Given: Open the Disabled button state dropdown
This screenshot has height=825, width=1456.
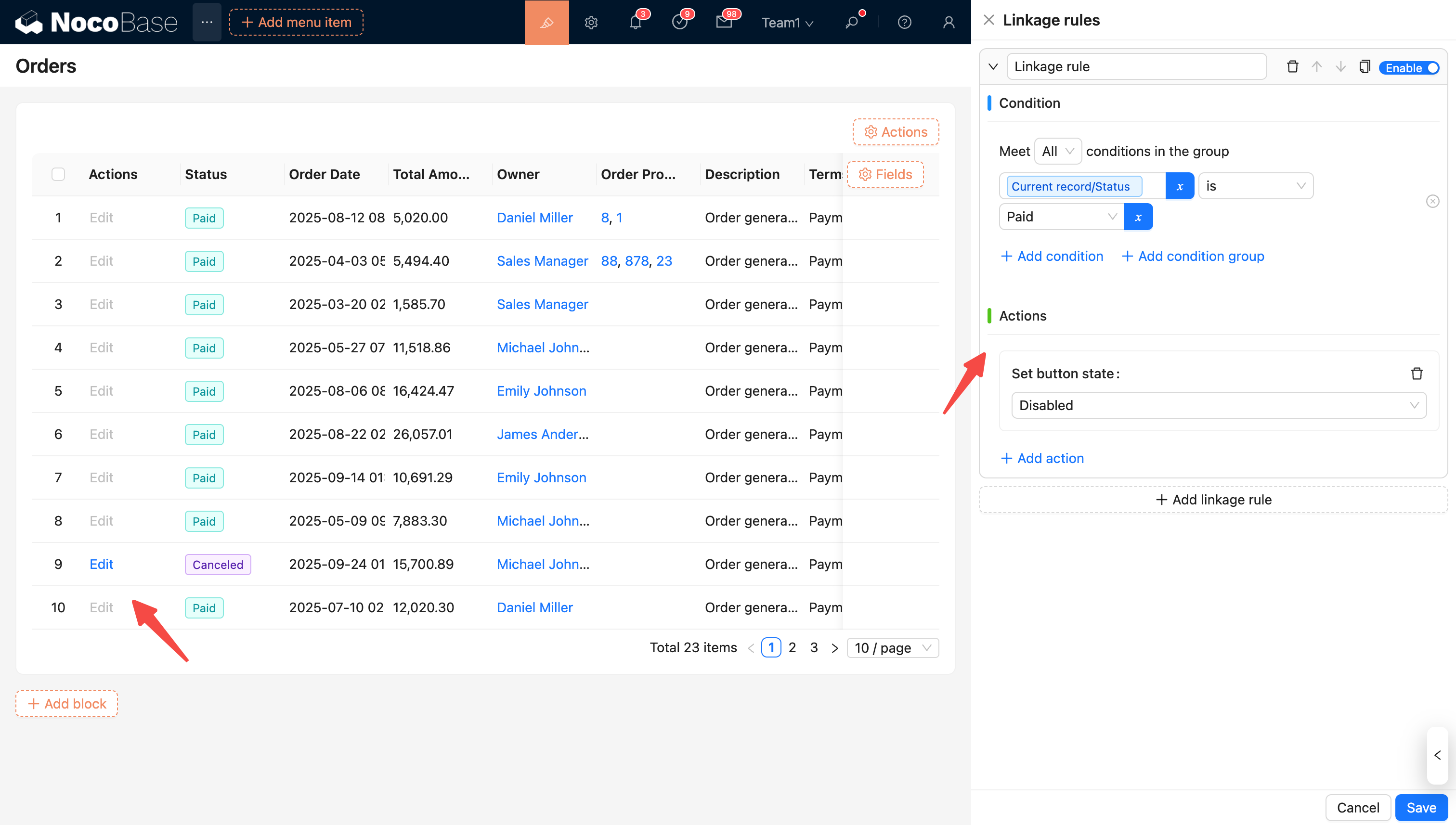Looking at the screenshot, I should coord(1219,405).
